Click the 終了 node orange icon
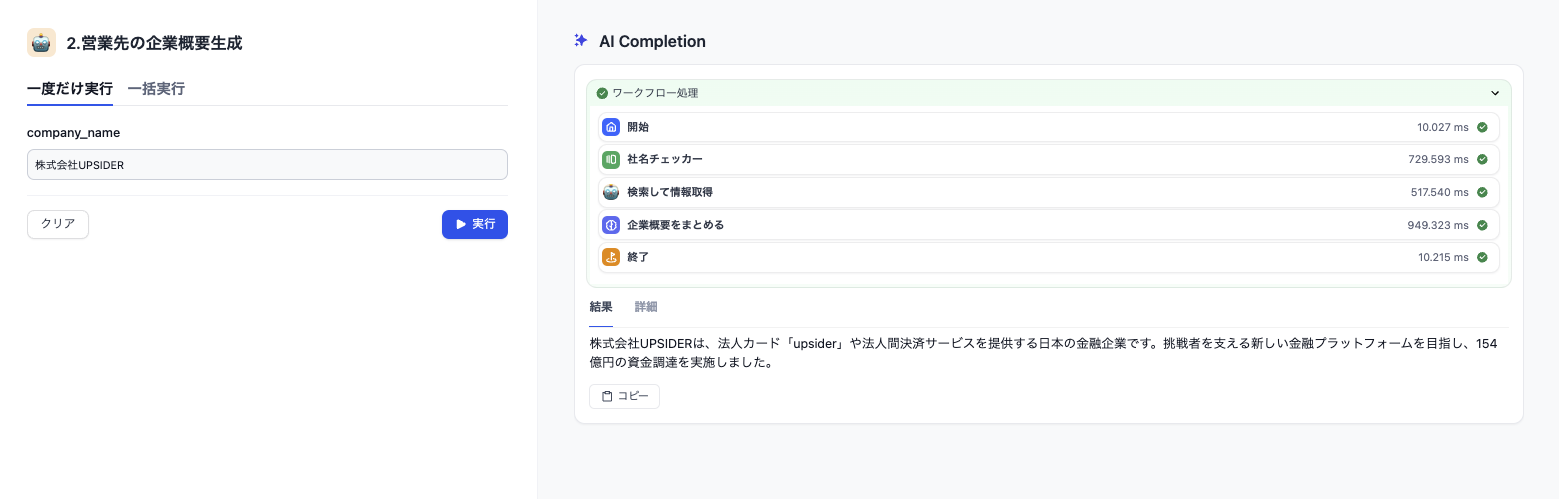This screenshot has height=499, width=1559. [611, 257]
